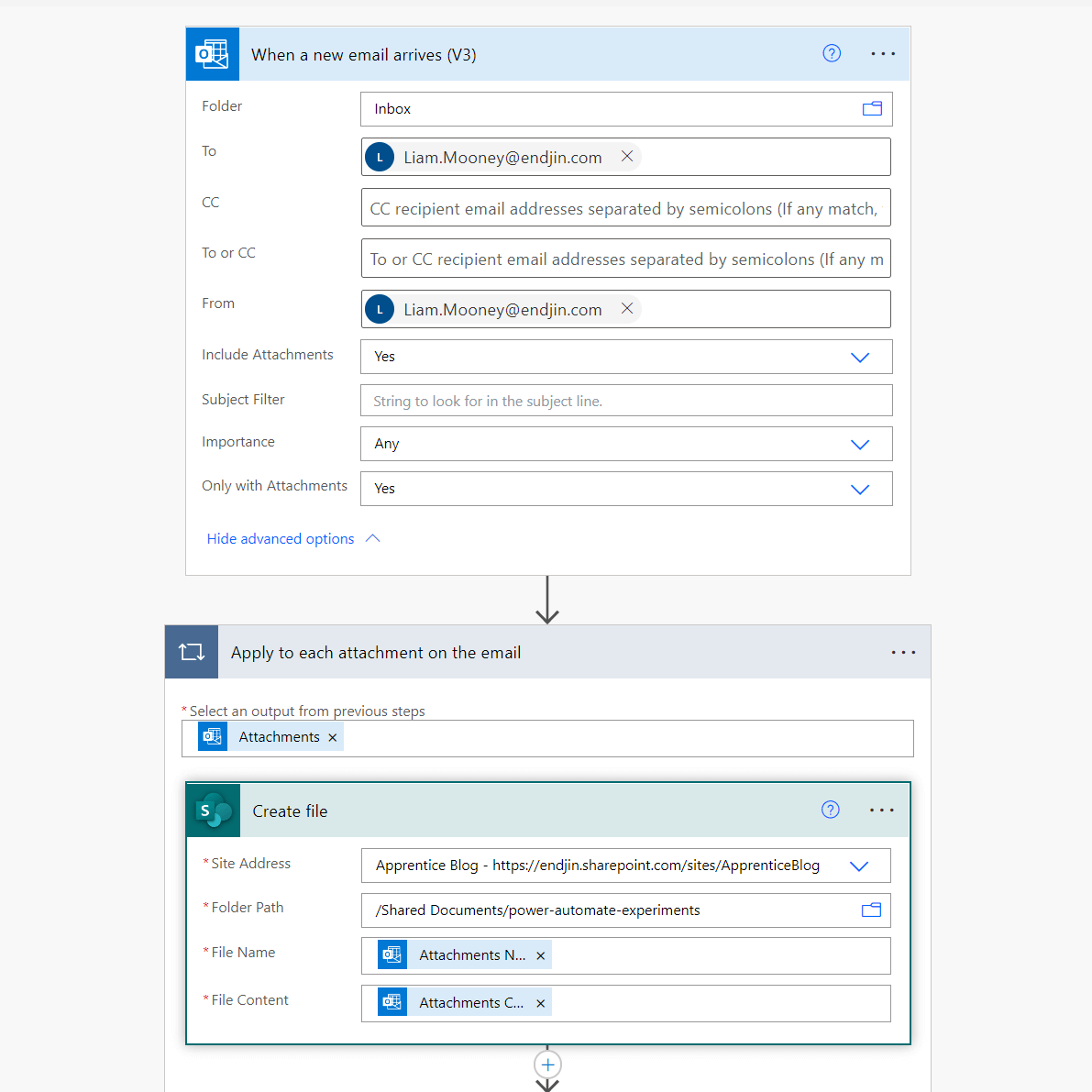Open the menu on the Apply to each card
Viewport: 1092px width, 1092px height.
click(903, 652)
